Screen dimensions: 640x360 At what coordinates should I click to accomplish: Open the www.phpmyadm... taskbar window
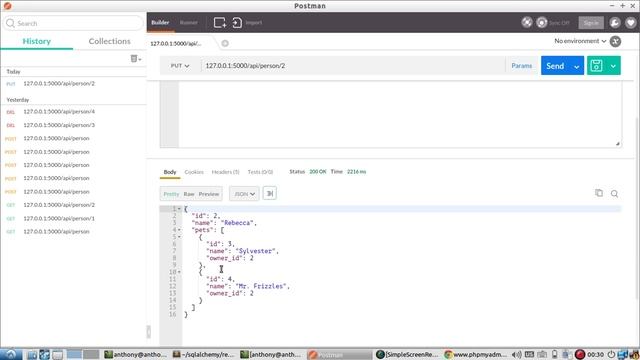tap(476, 354)
